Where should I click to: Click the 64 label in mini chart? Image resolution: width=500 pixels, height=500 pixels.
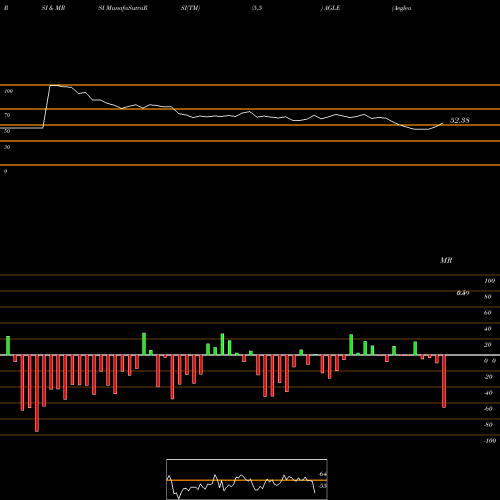322,474
